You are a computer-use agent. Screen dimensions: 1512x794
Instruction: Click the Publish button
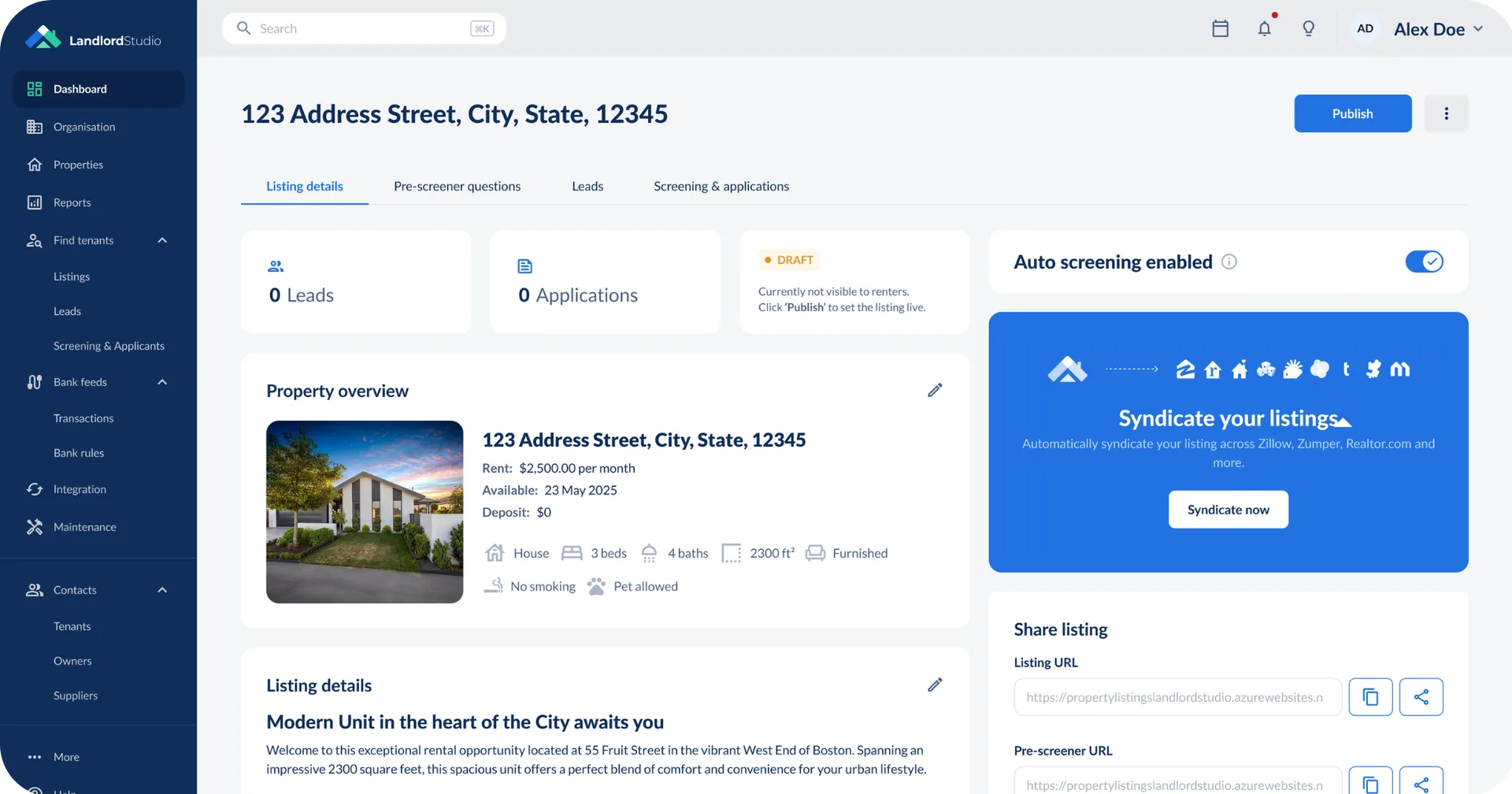1352,113
